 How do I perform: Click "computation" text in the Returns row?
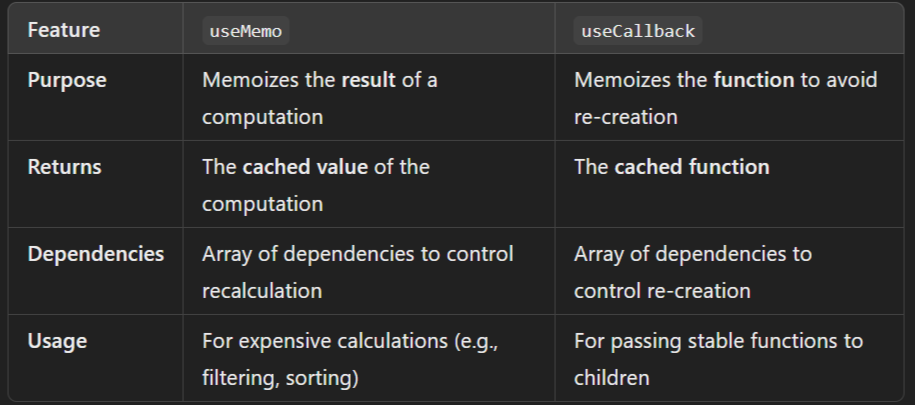(x=262, y=204)
